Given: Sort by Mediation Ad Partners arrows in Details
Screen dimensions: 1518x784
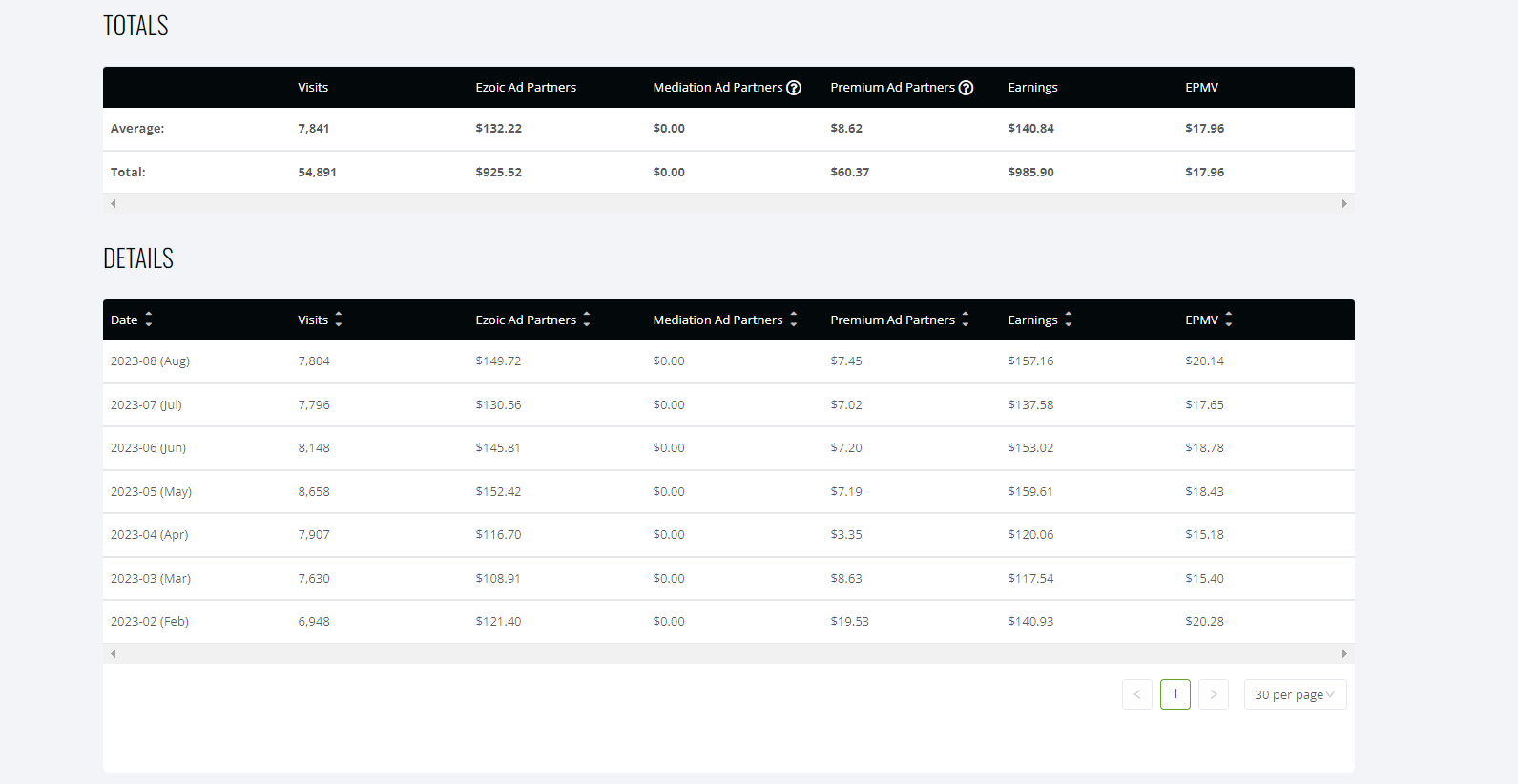Looking at the screenshot, I should click(x=794, y=320).
